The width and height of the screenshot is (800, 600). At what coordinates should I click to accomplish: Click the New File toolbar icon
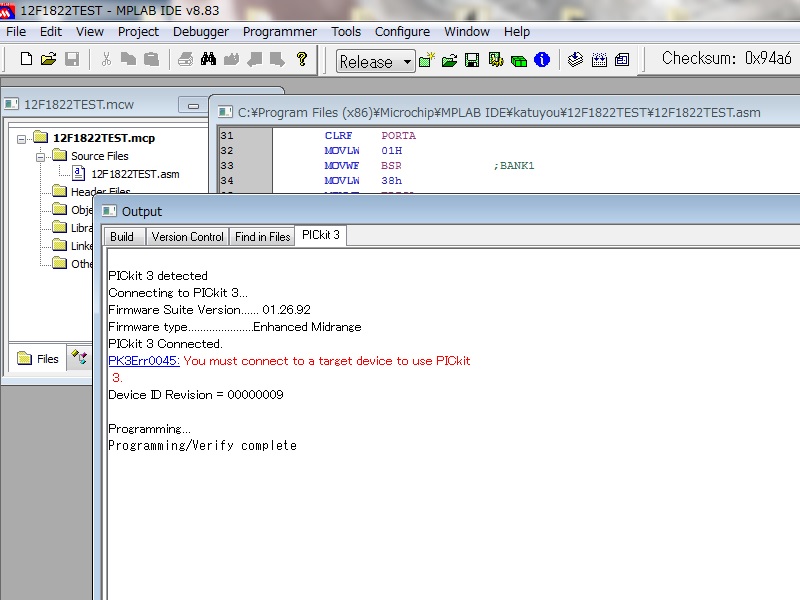[26, 60]
